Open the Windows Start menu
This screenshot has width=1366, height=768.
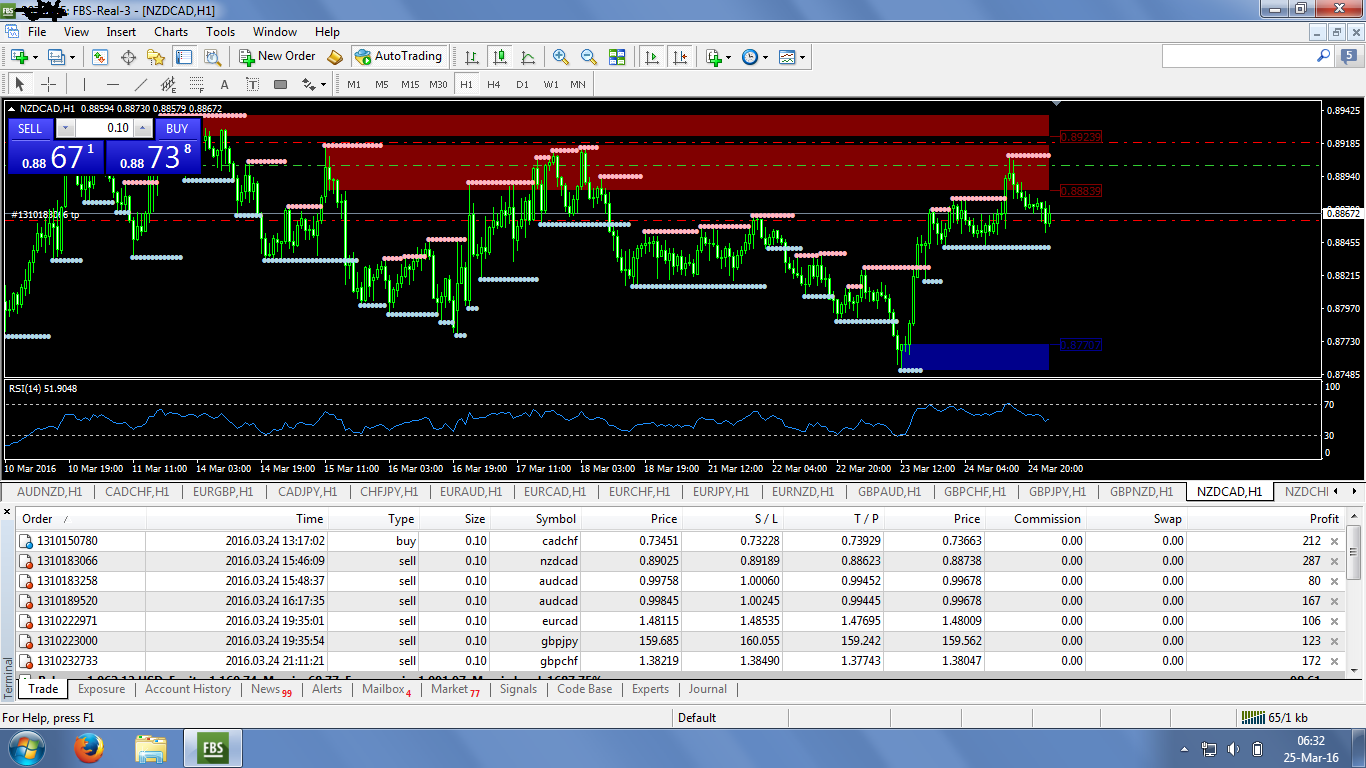click(x=25, y=747)
